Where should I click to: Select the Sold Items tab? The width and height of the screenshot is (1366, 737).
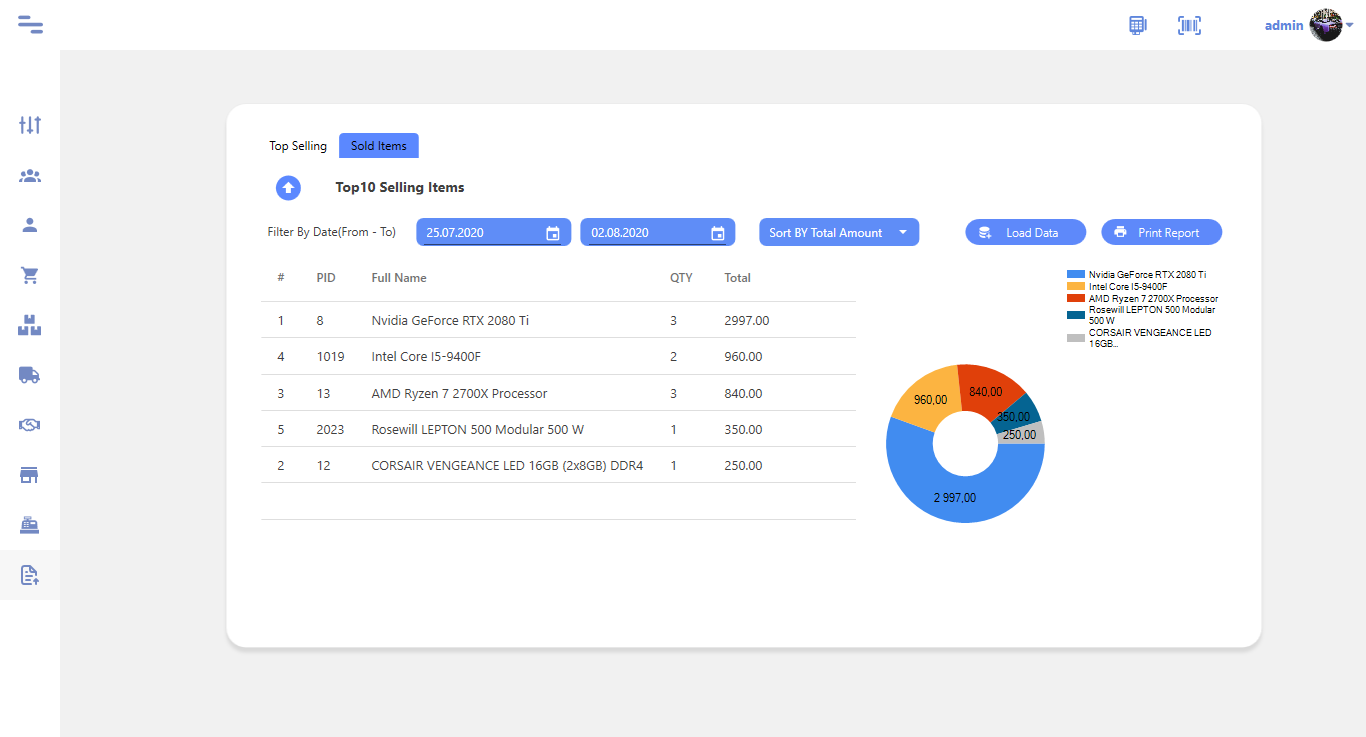click(379, 146)
